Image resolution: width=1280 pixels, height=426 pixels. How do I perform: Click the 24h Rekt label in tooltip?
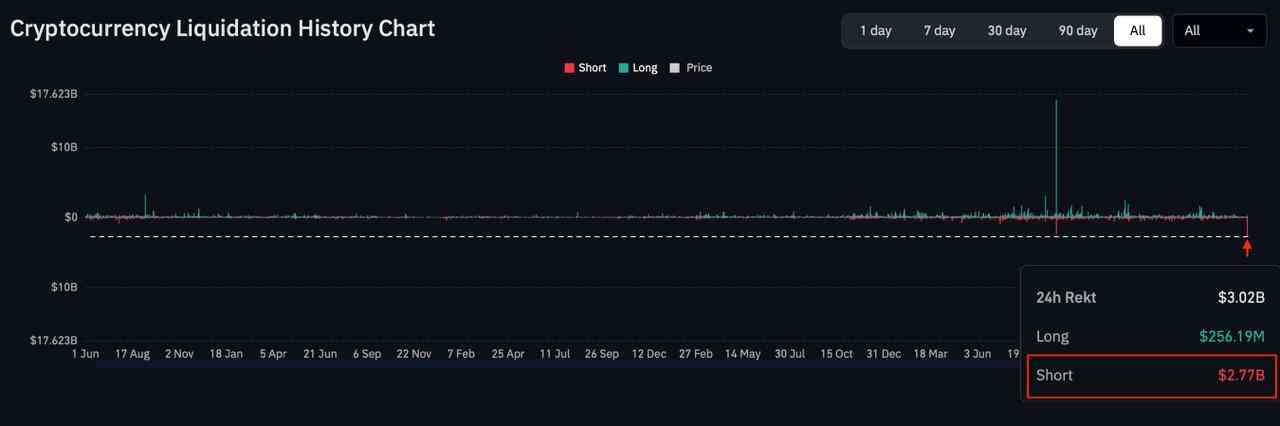tap(1066, 297)
